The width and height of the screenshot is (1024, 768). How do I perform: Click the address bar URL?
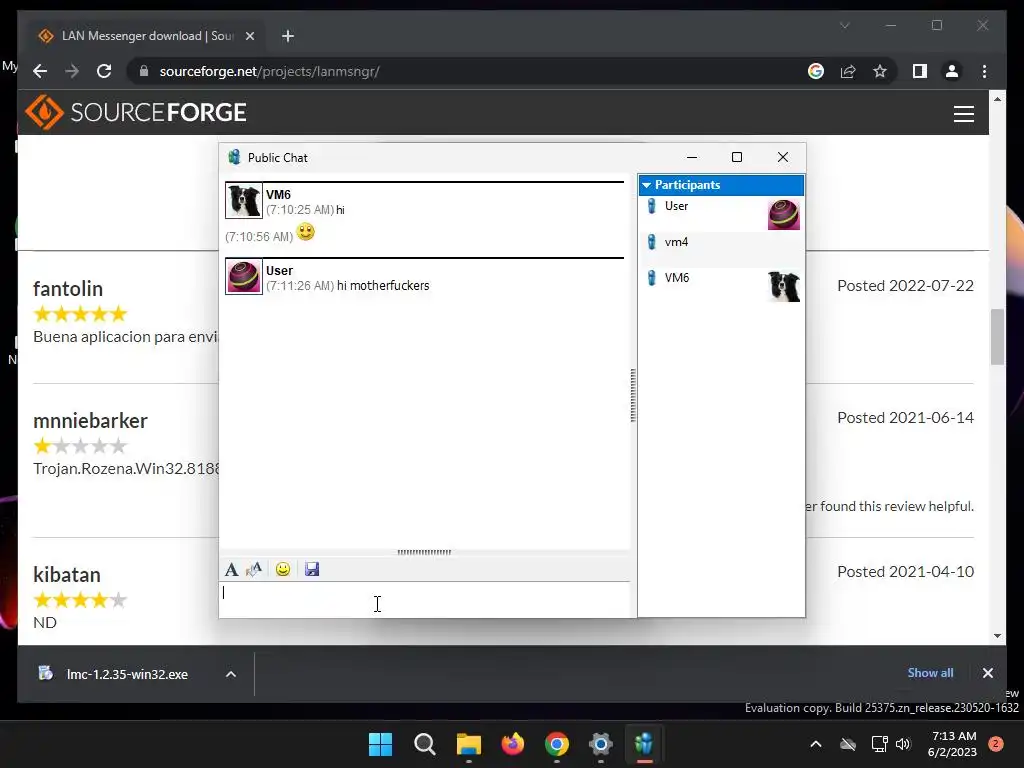tap(270, 71)
